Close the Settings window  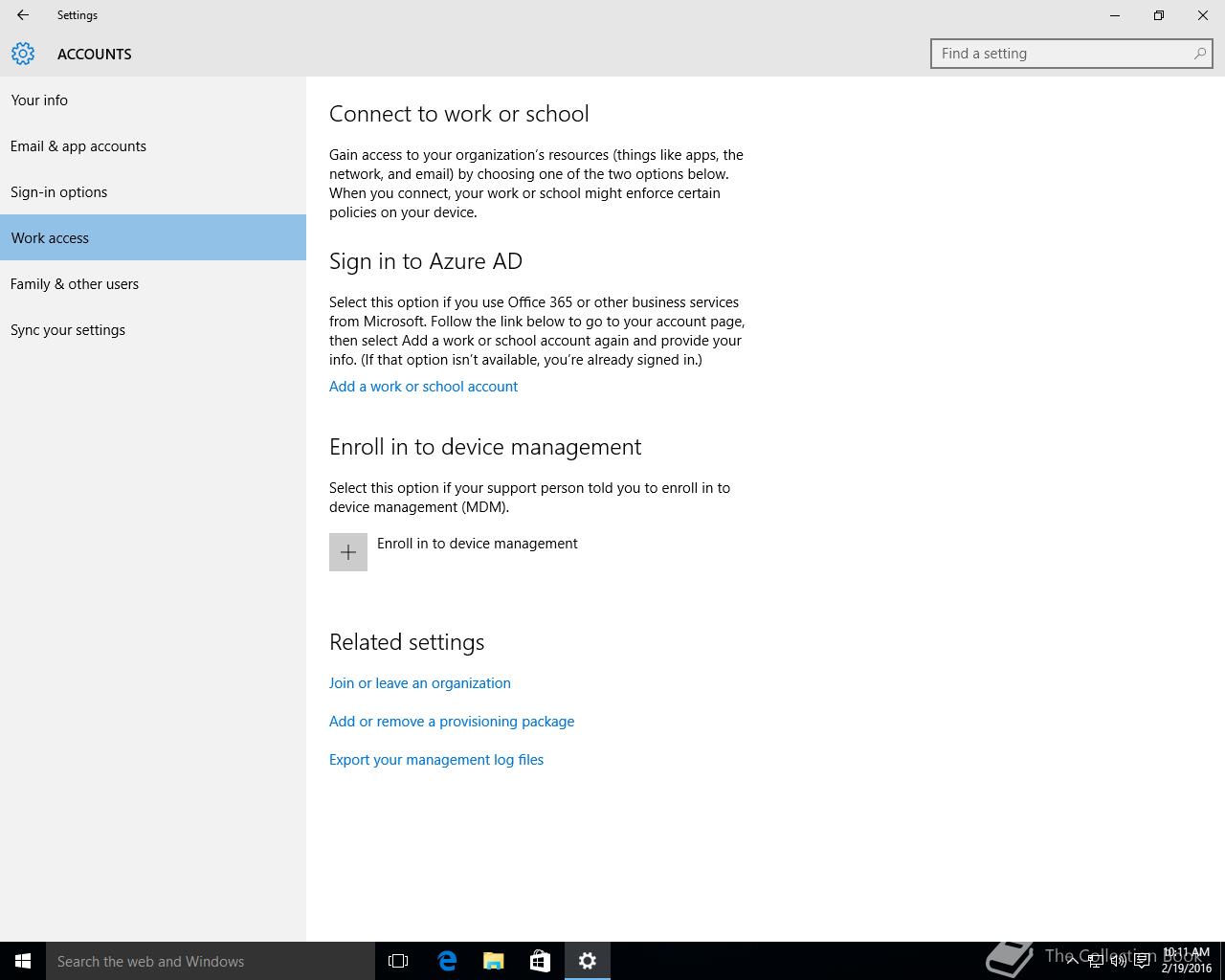[1203, 15]
